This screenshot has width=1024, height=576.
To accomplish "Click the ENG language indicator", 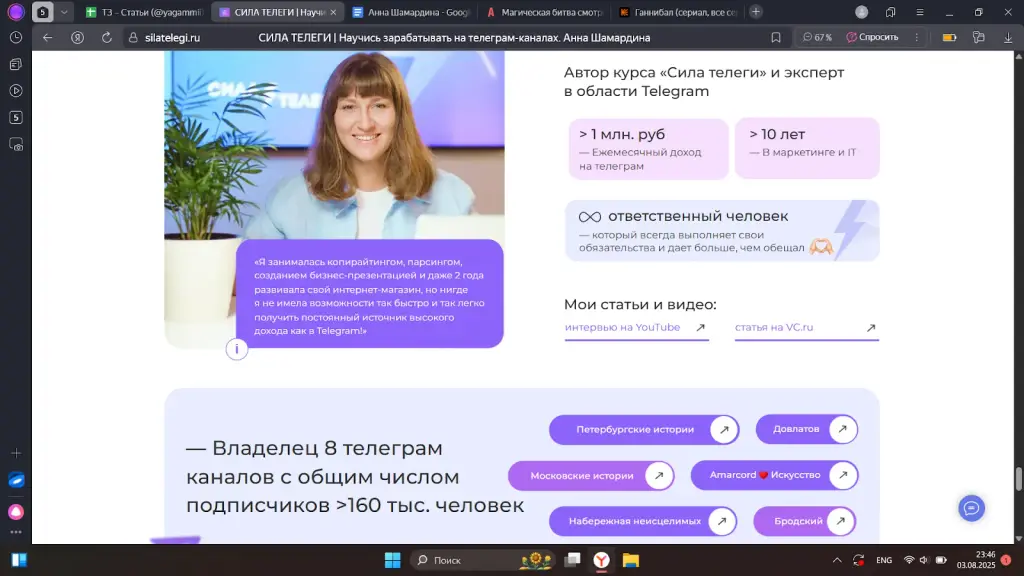I will [884, 560].
